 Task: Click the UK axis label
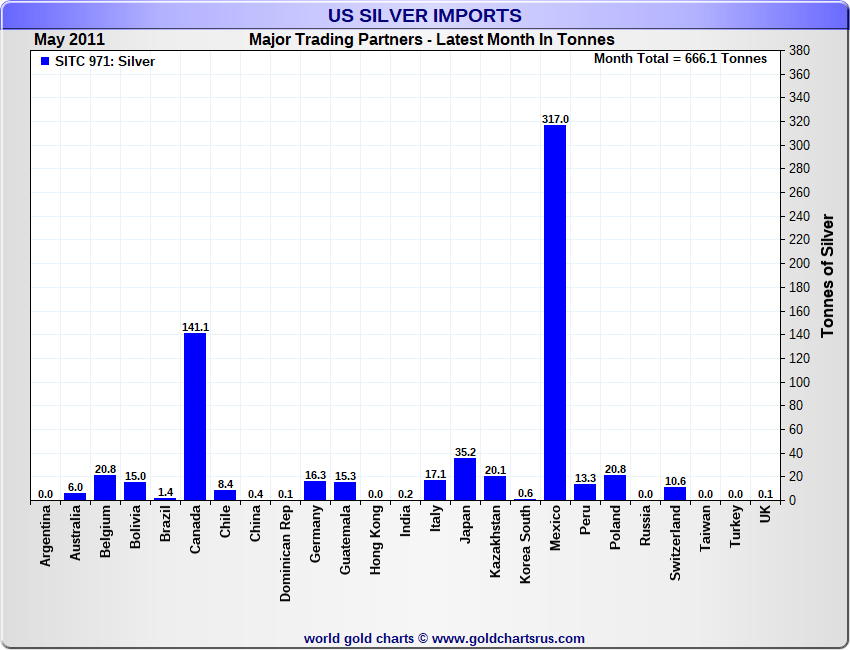pyautogui.click(x=765, y=514)
